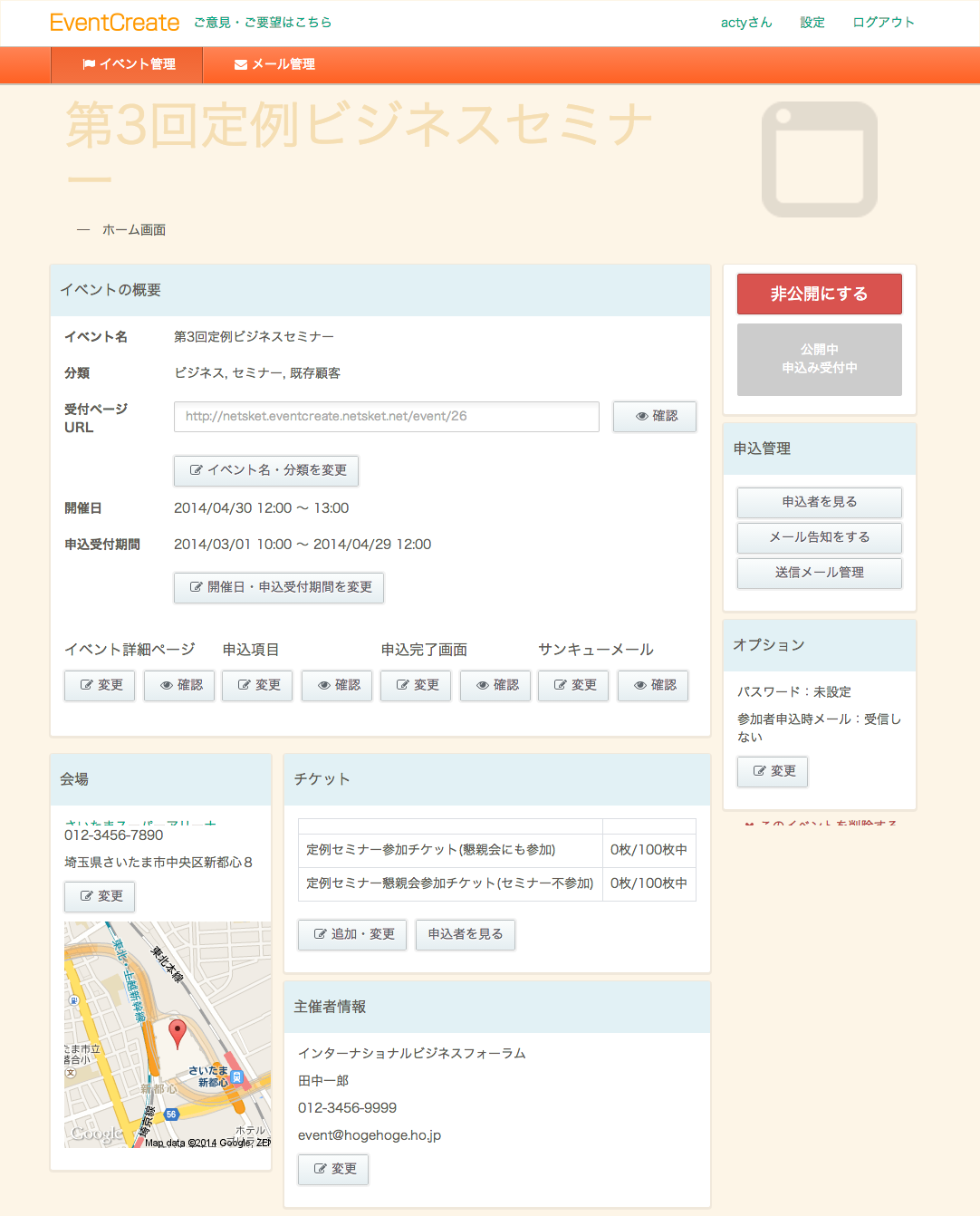
Task: Click メール告知をする button
Action: (x=819, y=537)
